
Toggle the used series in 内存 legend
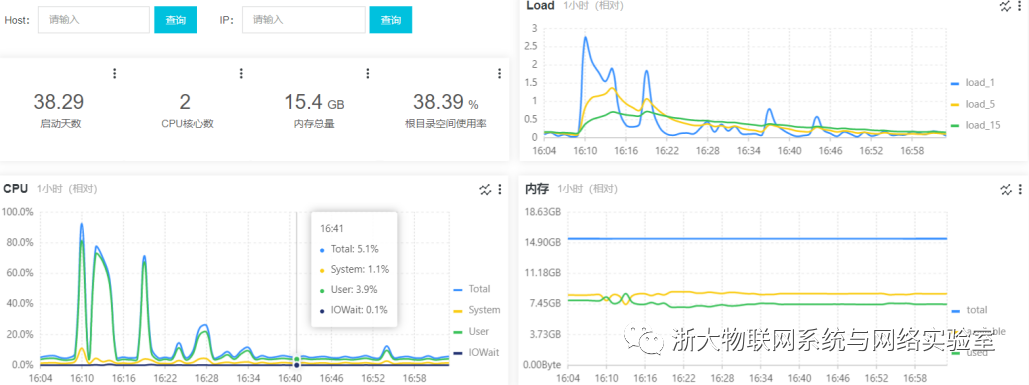tap(969, 353)
